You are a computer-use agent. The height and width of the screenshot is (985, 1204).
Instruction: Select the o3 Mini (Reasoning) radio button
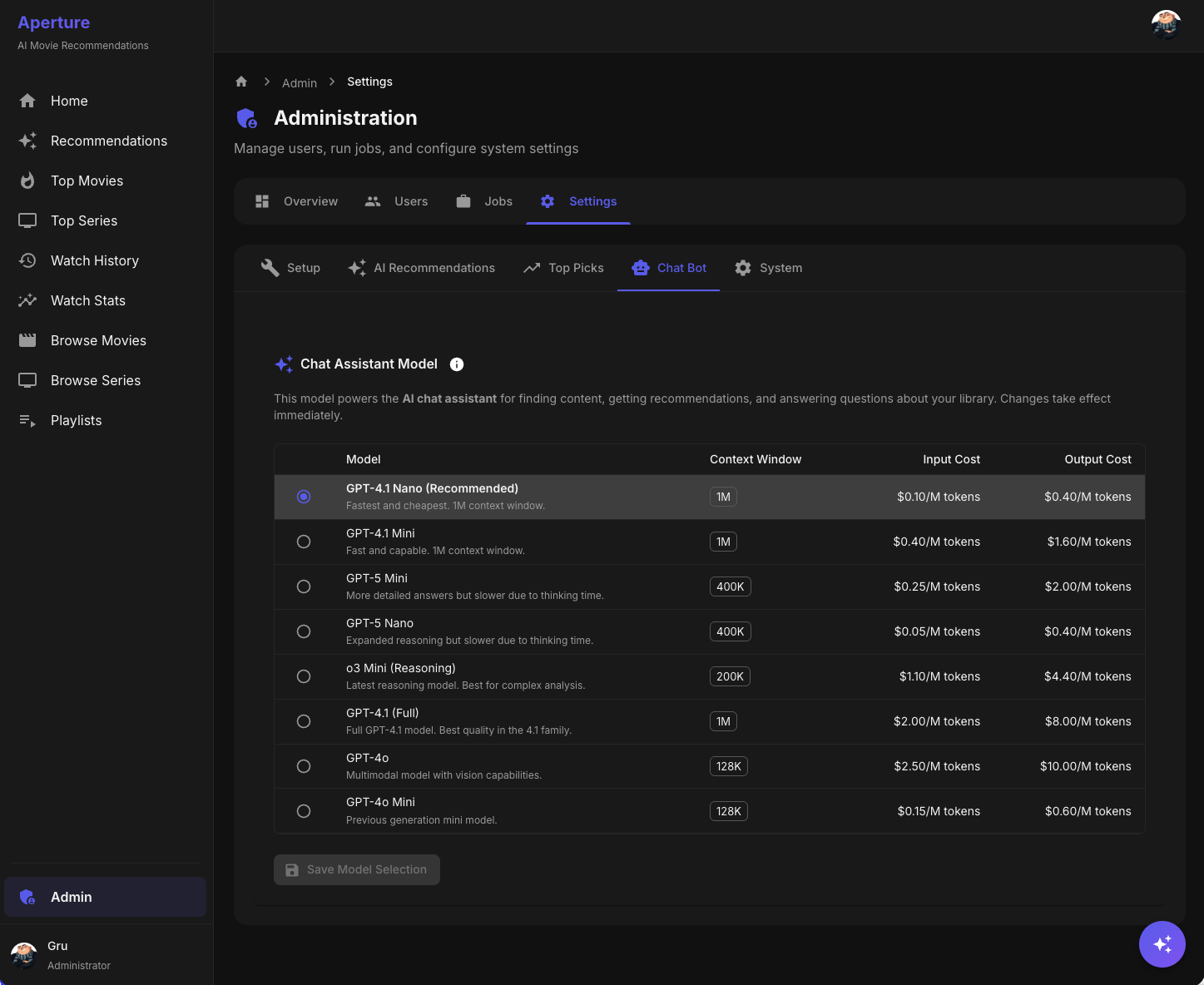pyautogui.click(x=304, y=676)
